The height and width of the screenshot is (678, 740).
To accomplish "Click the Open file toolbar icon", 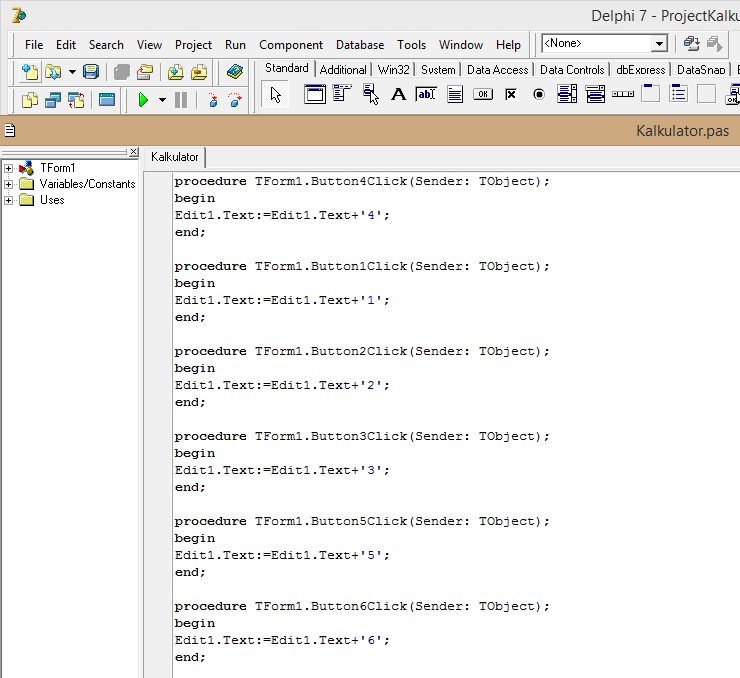I will (53, 72).
